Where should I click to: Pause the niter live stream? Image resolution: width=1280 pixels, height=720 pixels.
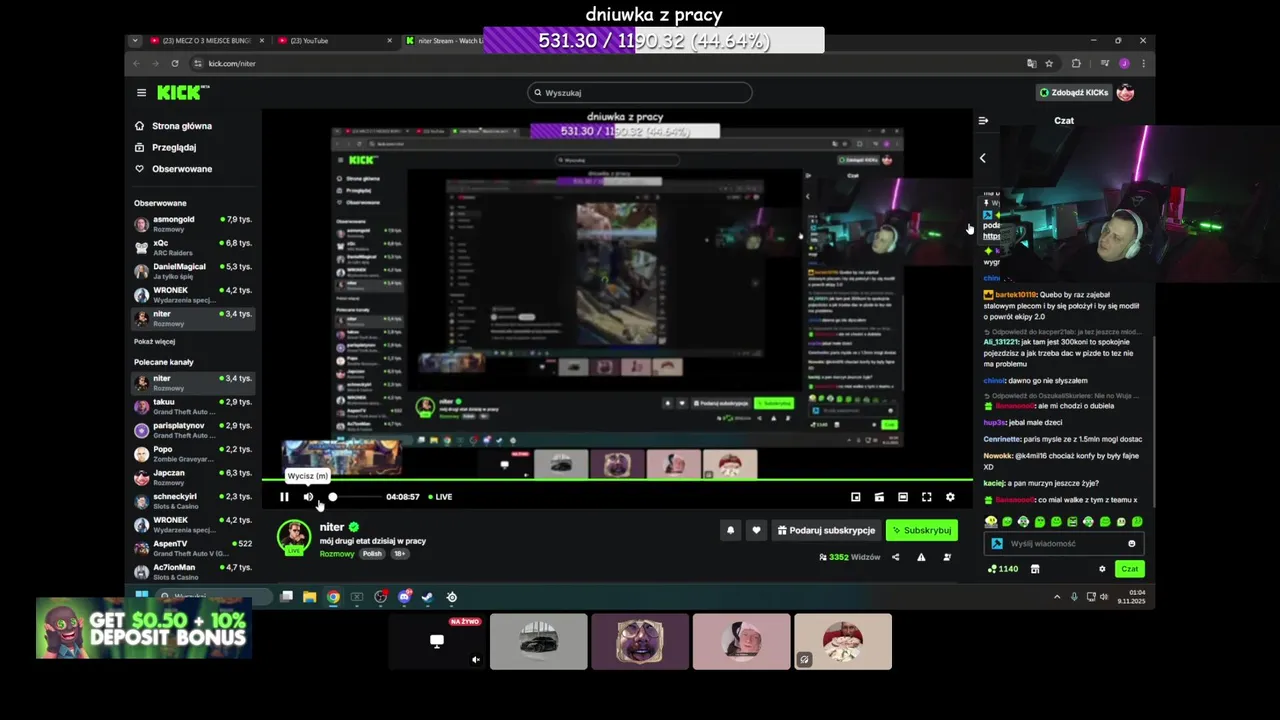coord(284,497)
